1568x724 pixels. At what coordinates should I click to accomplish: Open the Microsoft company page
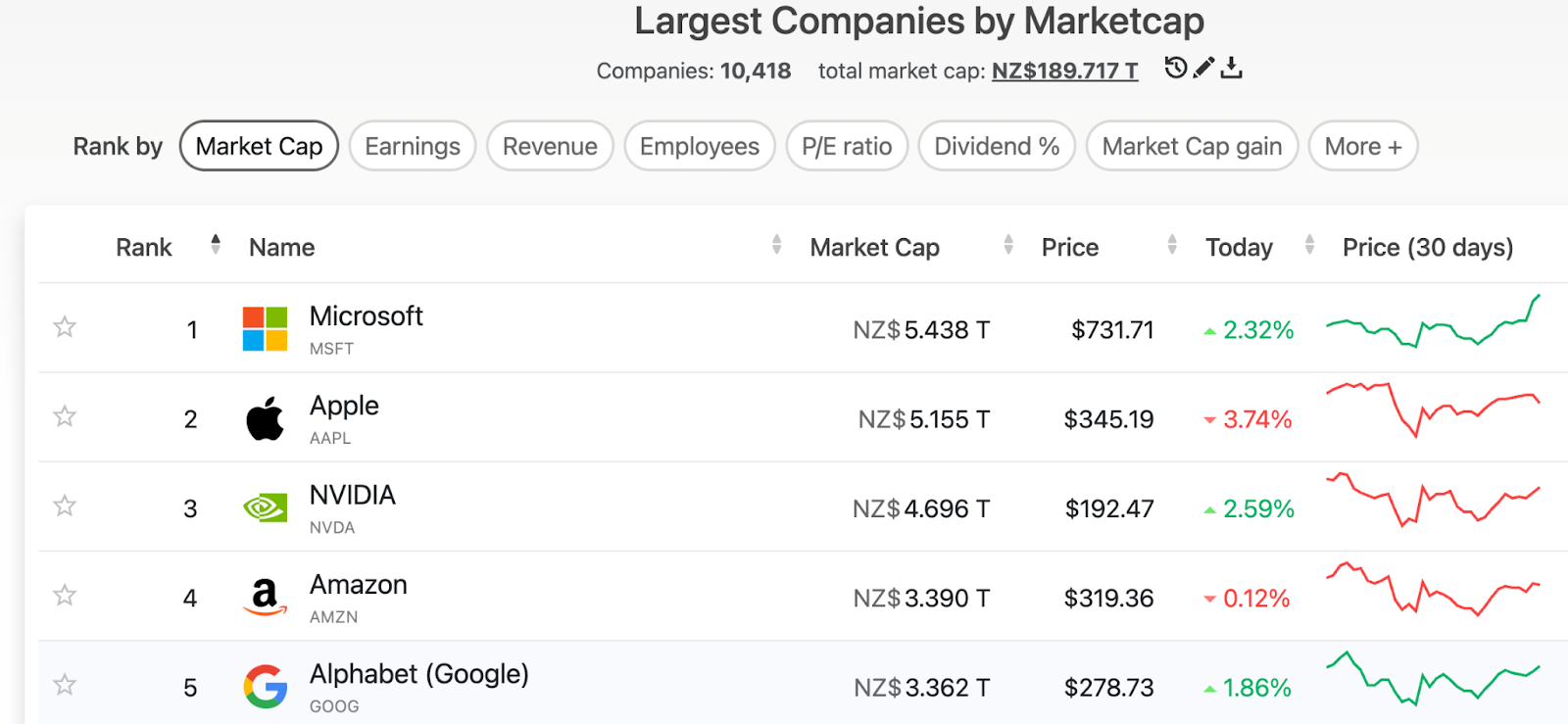pyautogui.click(x=367, y=316)
